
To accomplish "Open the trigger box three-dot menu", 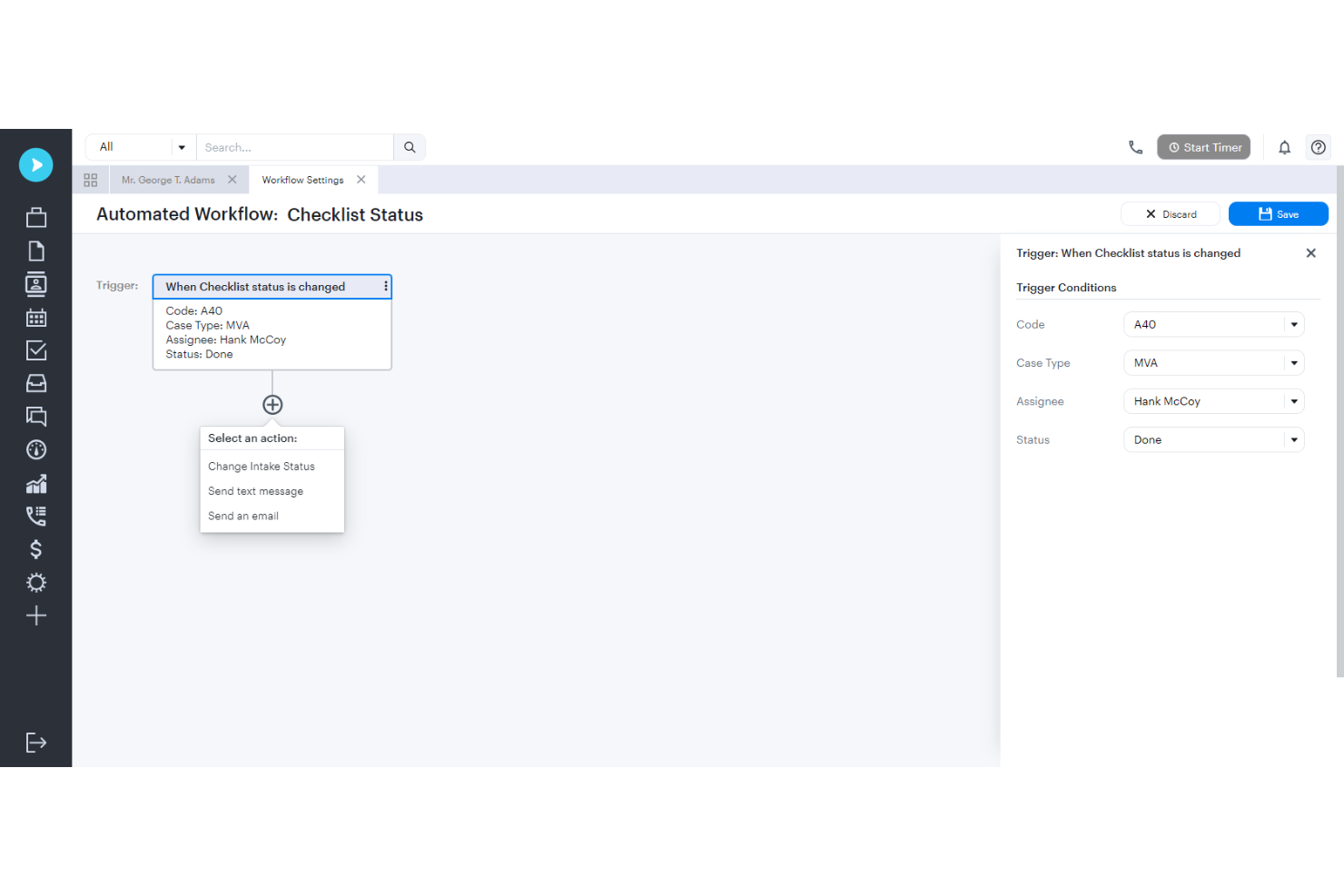I will [386, 286].
